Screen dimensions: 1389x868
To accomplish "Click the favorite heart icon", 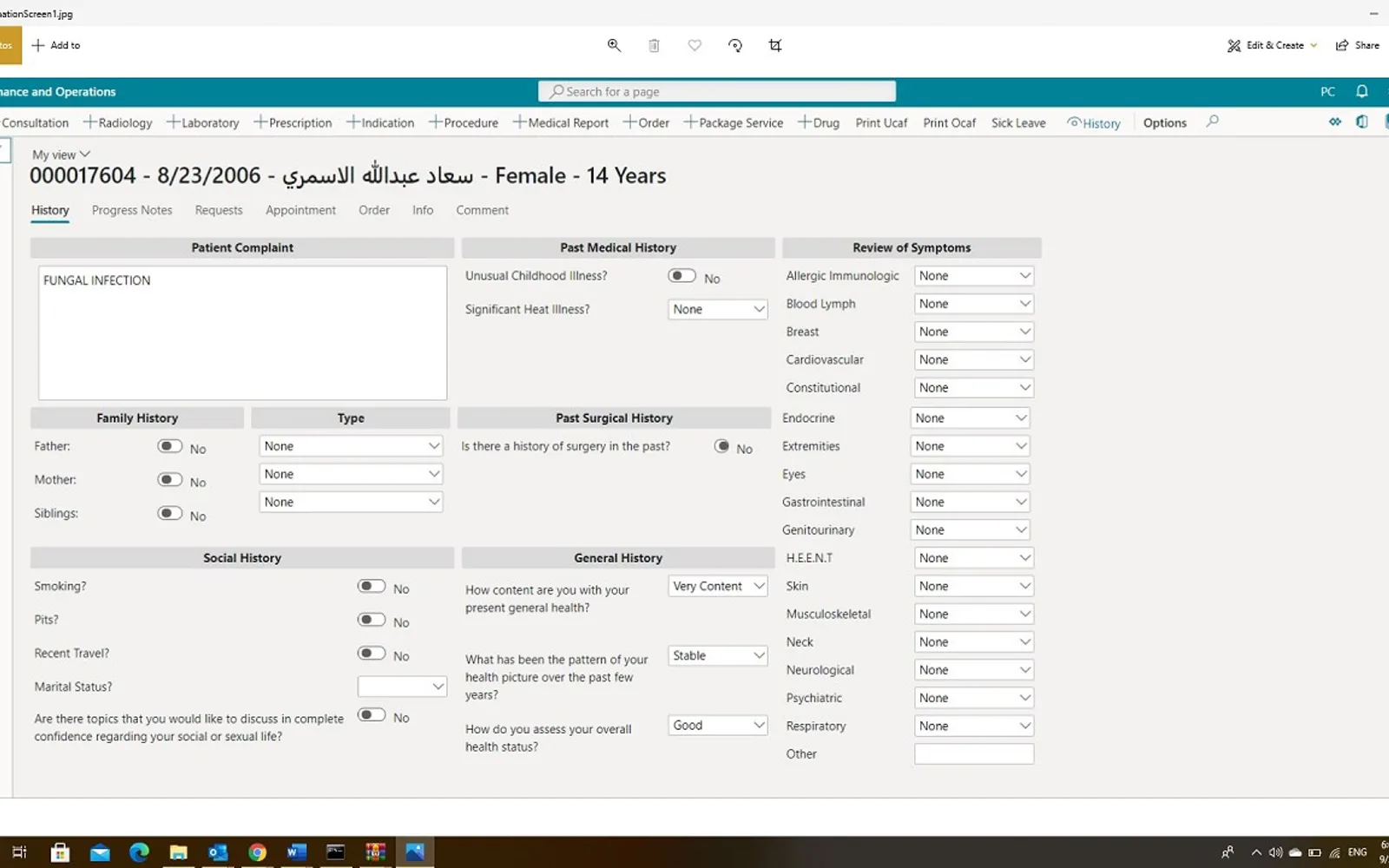I will coord(694,45).
